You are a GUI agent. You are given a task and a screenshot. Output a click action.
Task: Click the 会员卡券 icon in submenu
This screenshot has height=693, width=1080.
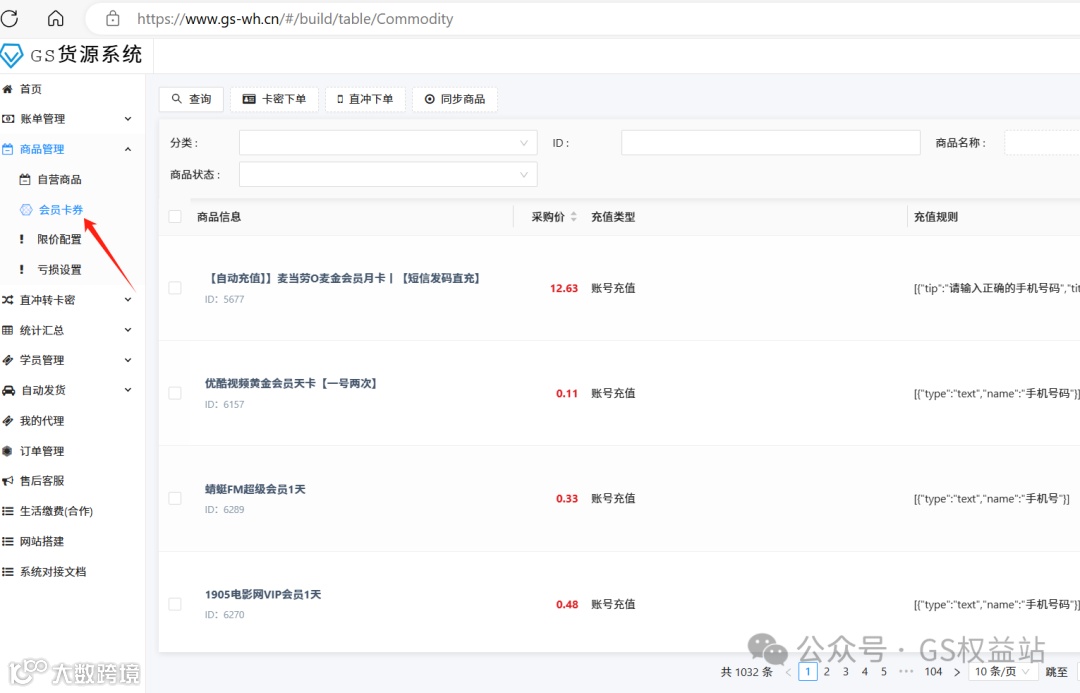25,209
